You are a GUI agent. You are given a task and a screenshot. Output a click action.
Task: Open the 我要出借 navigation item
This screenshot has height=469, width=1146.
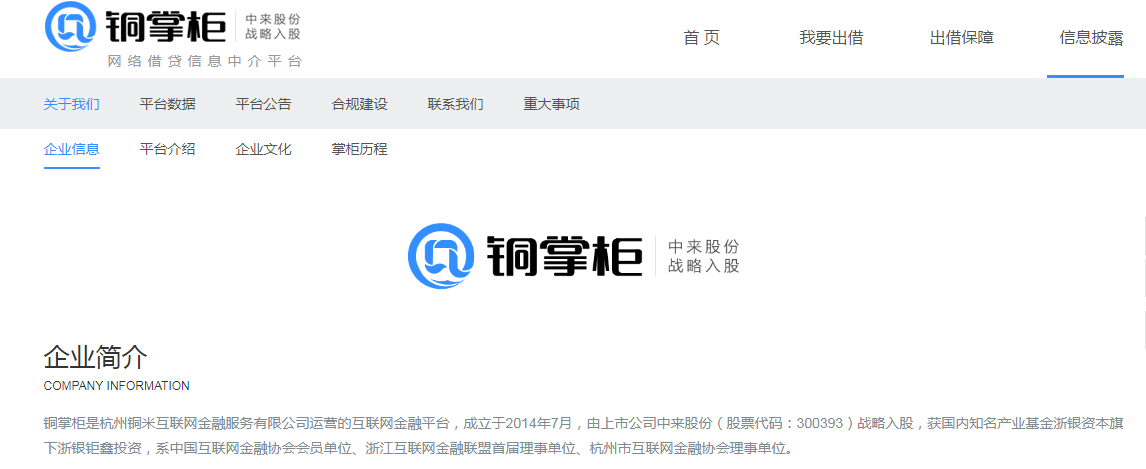831,38
